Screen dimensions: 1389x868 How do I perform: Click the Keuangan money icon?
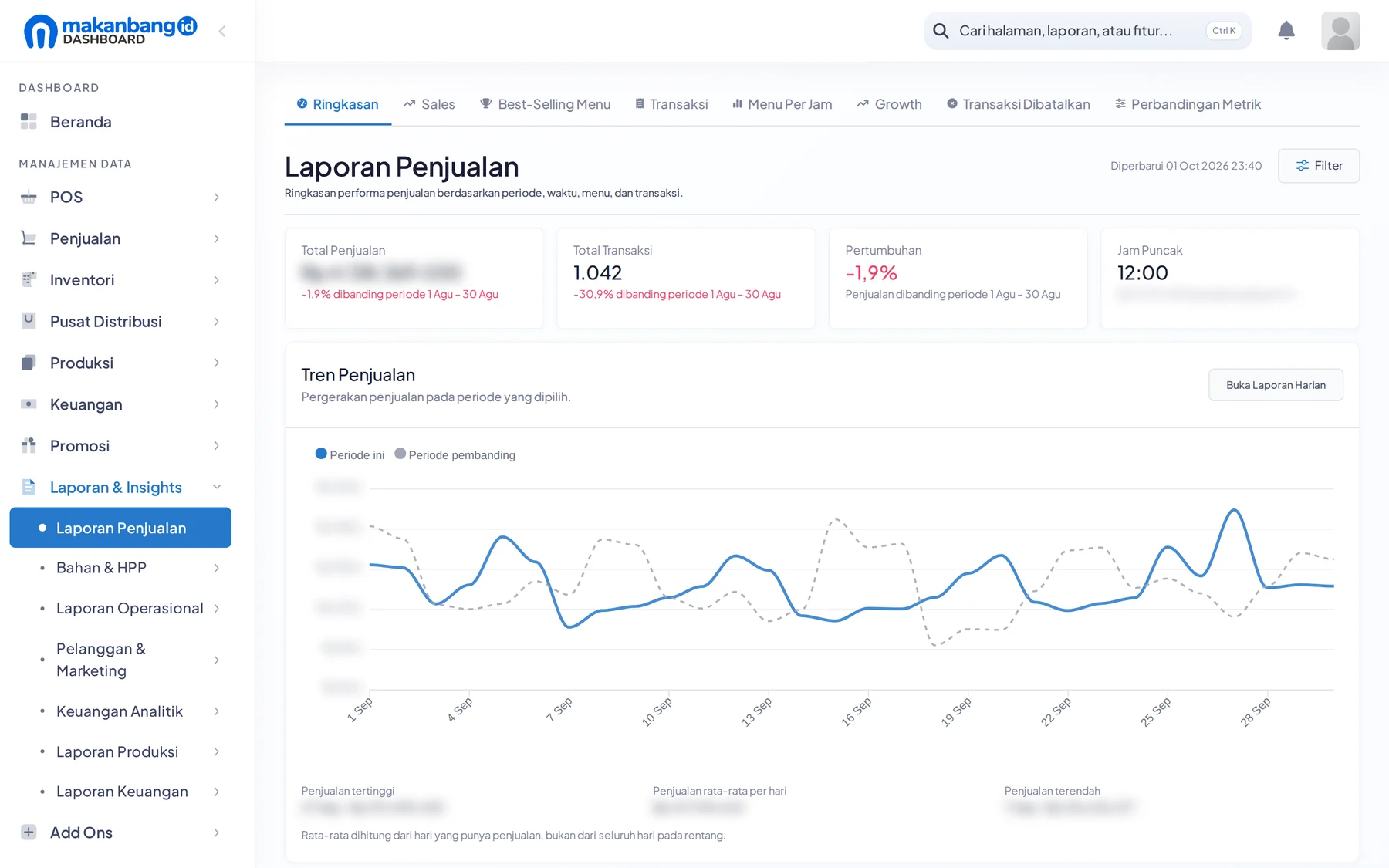[29, 404]
